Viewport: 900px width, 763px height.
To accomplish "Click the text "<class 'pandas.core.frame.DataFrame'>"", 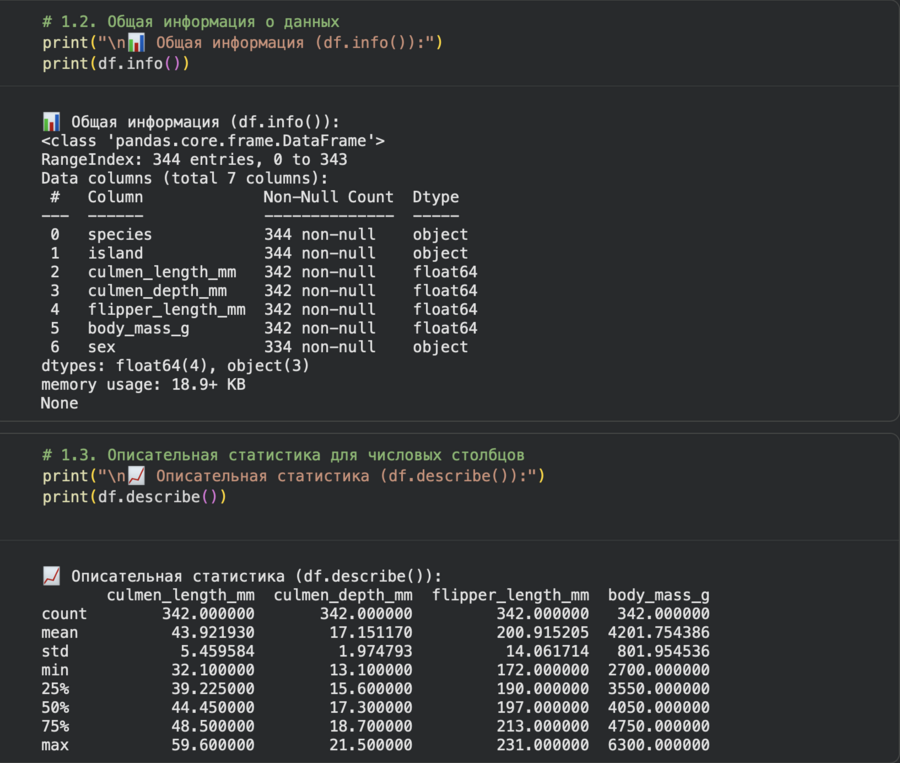I will coord(213,141).
